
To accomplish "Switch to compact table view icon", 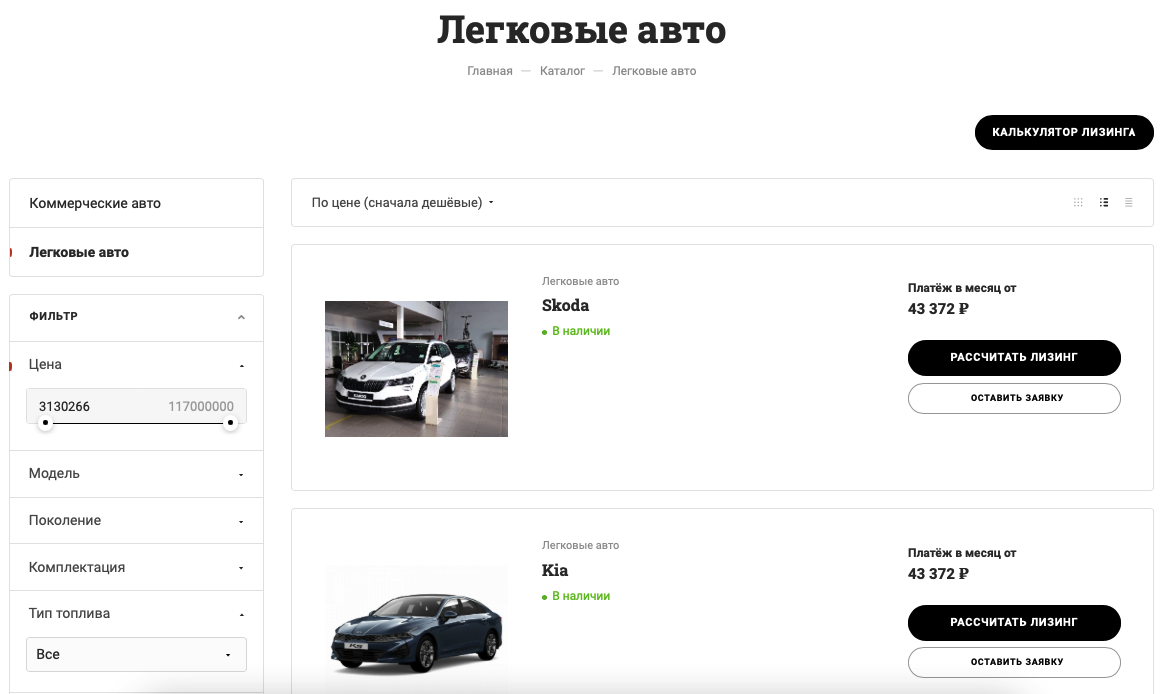I will pyautogui.click(x=1129, y=202).
